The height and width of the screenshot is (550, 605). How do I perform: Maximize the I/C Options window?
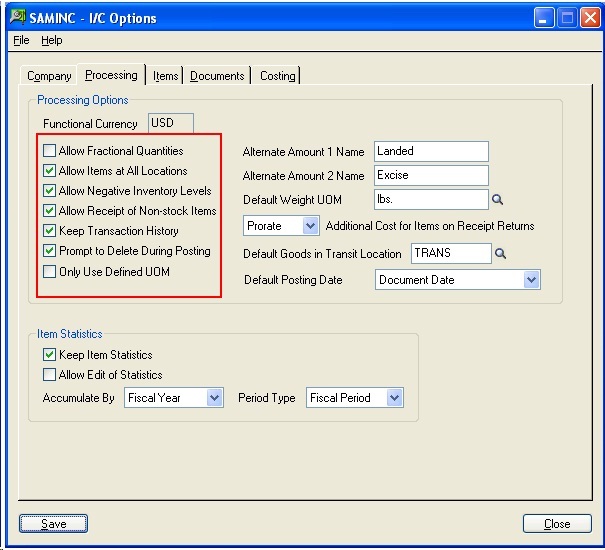pyautogui.click(x=567, y=17)
